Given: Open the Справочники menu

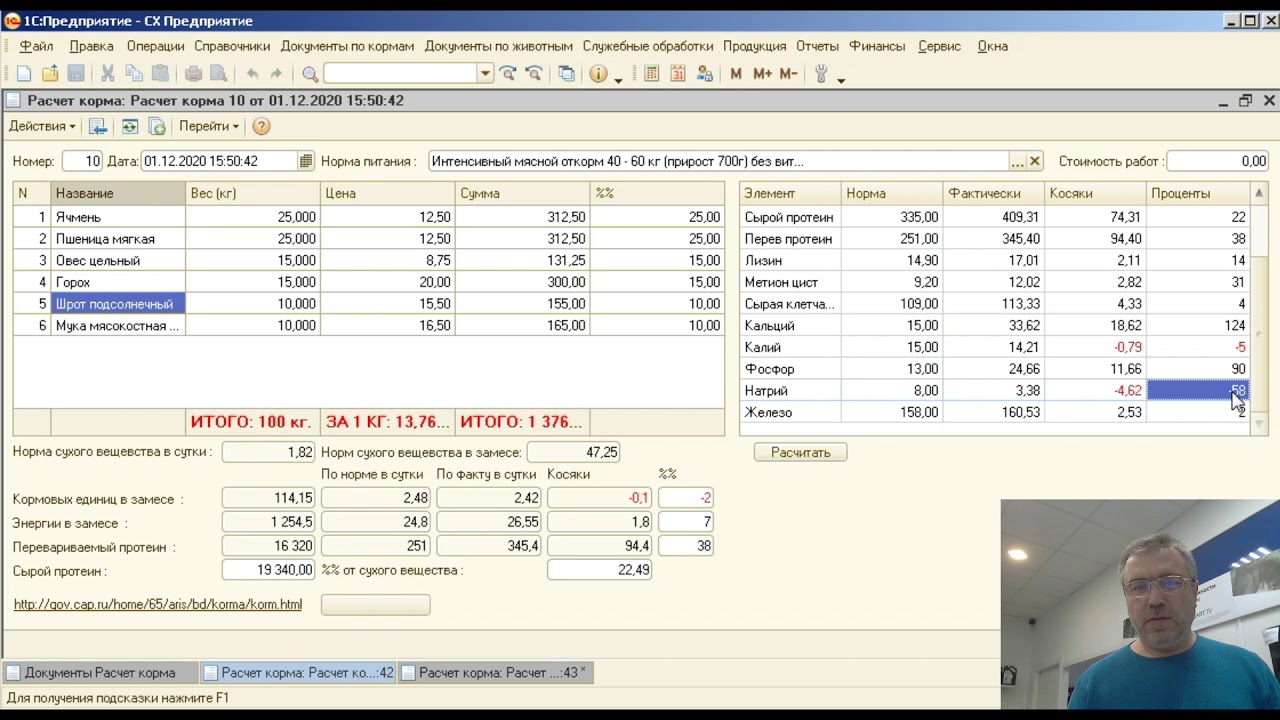Looking at the screenshot, I should 232,46.
